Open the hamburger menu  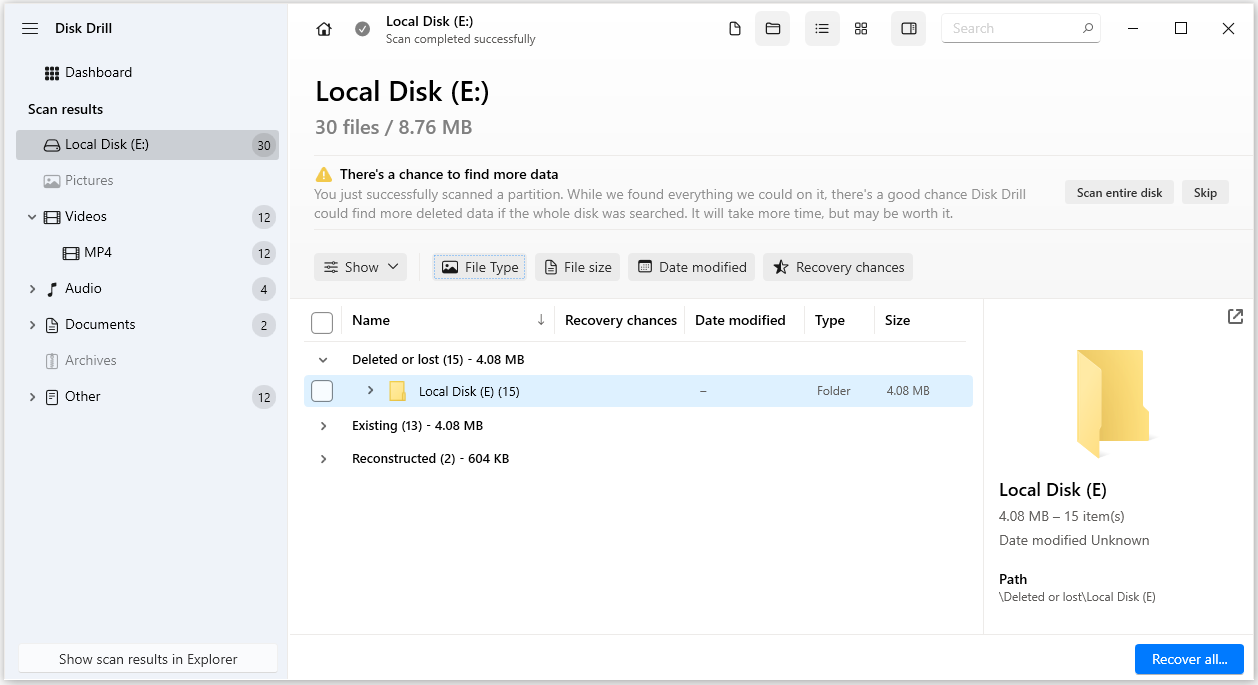tap(29, 28)
